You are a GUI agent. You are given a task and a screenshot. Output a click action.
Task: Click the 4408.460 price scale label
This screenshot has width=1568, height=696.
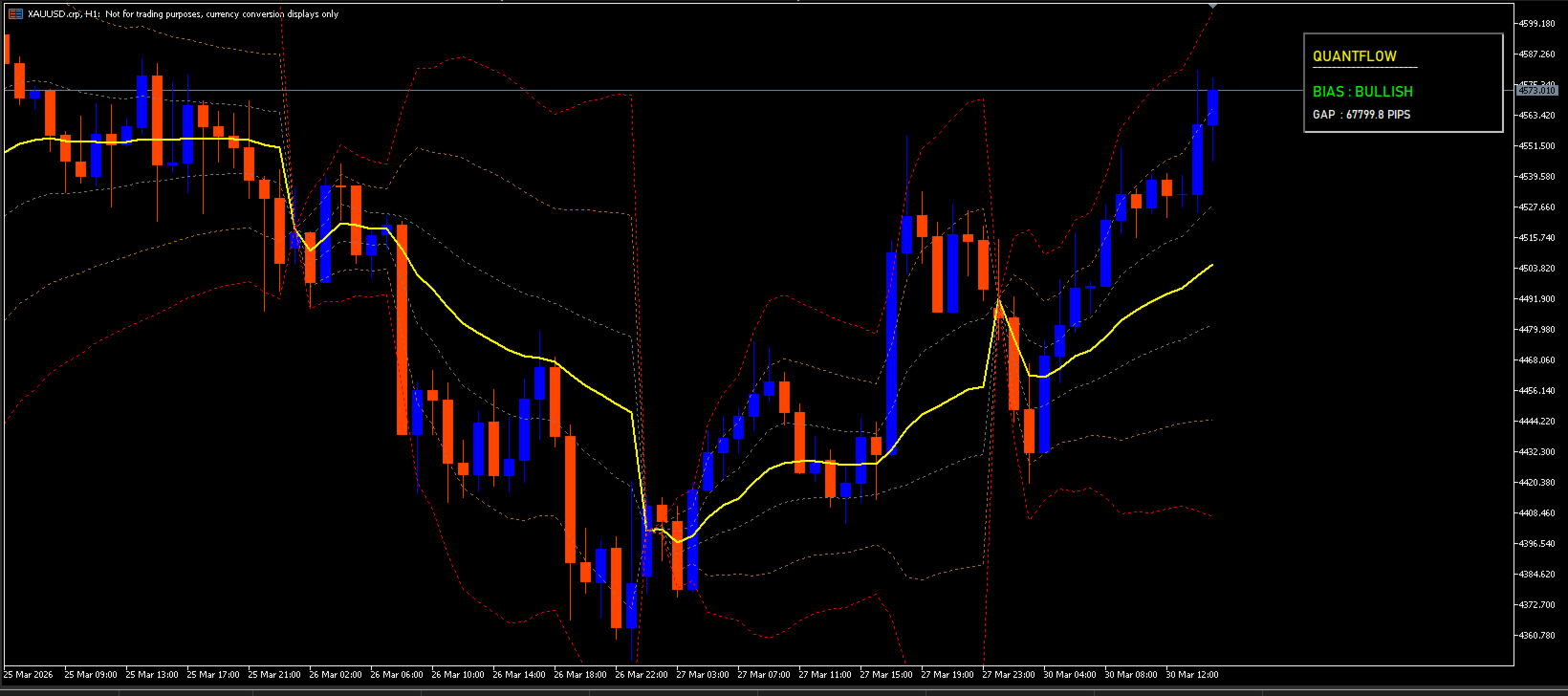(x=1536, y=513)
